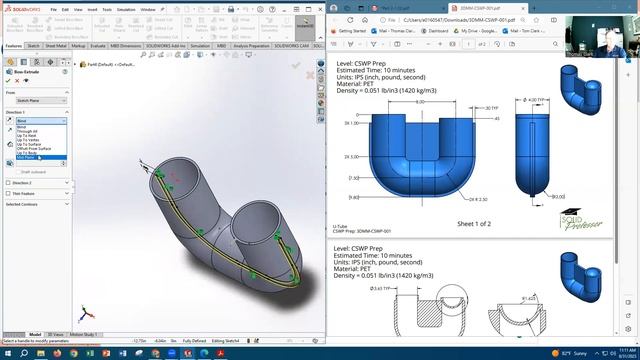This screenshot has width=640, height=360.
Task: Switch to Motion Study 1 bottom tab
Action: [x=83, y=334]
